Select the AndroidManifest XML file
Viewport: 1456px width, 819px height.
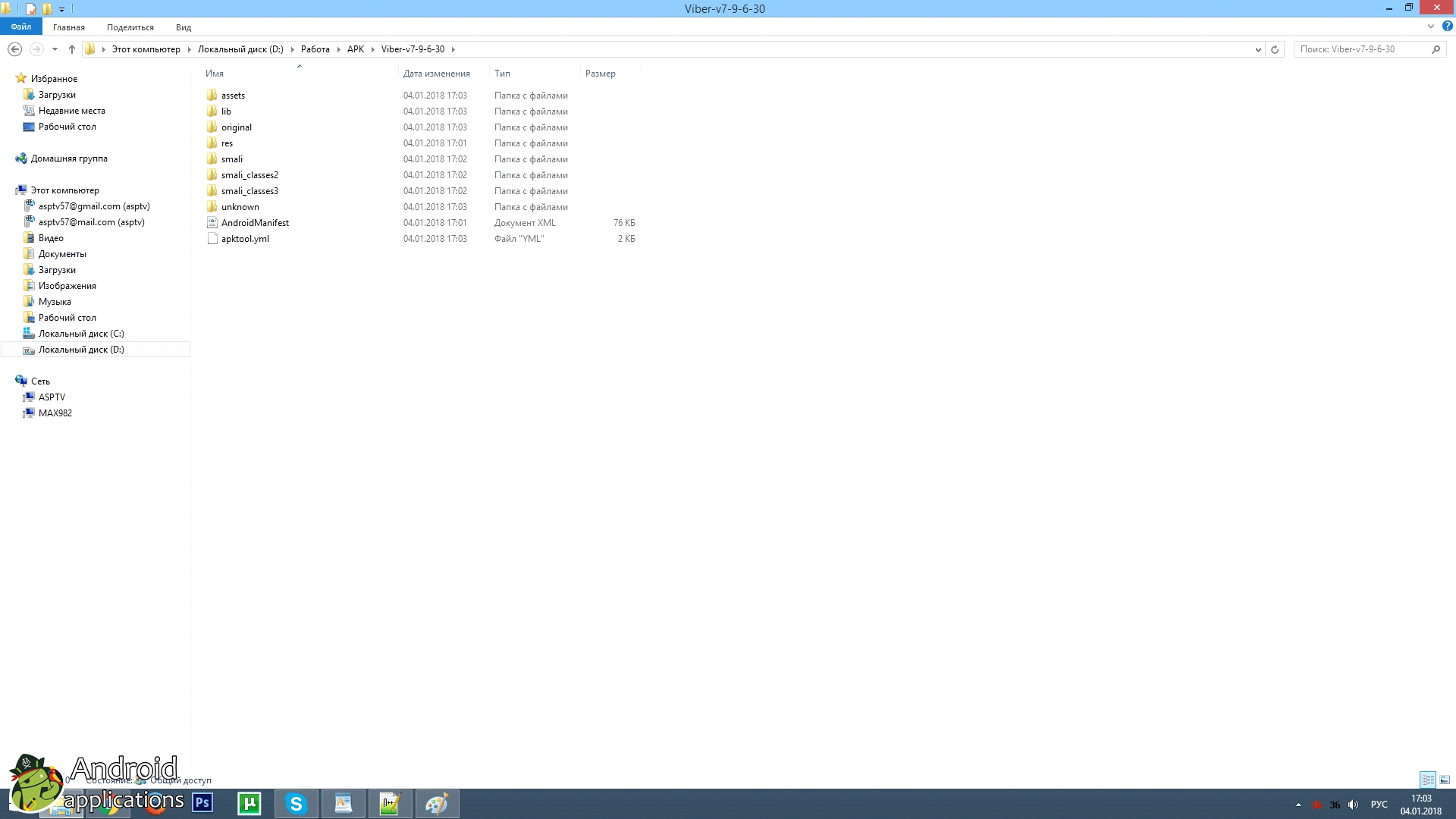click(255, 223)
